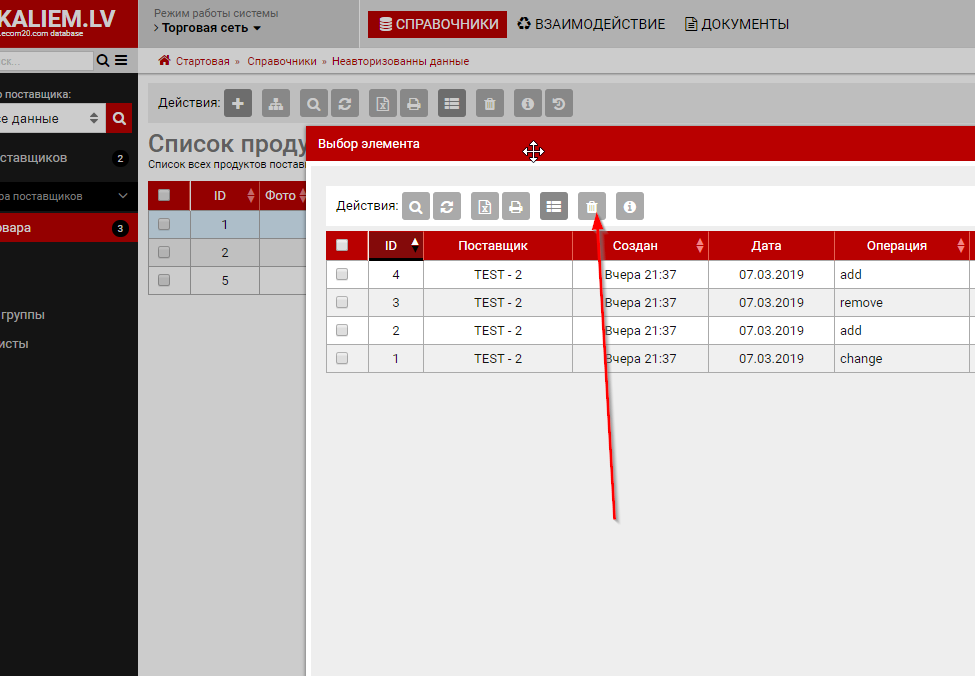Click the hierarchy tree icon in the main toolbar
Image resolution: width=975 pixels, height=676 pixels.
click(x=276, y=103)
